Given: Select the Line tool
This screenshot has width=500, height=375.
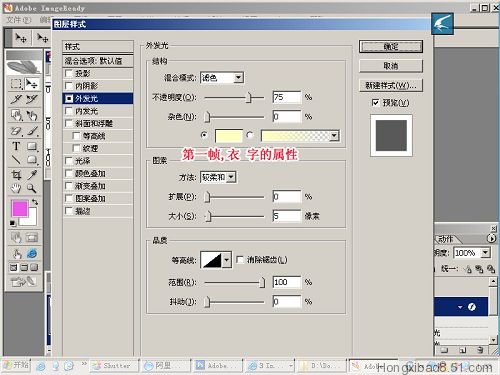Looking at the screenshot, I should 16,160.
